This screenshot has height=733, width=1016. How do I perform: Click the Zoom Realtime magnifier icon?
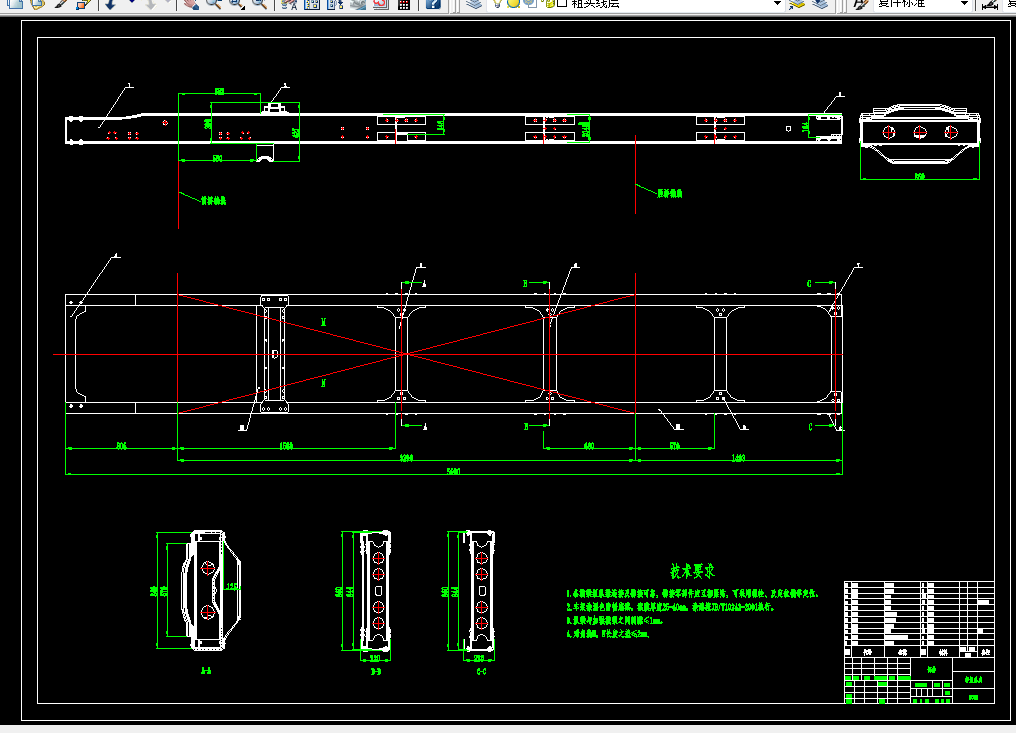213,4
